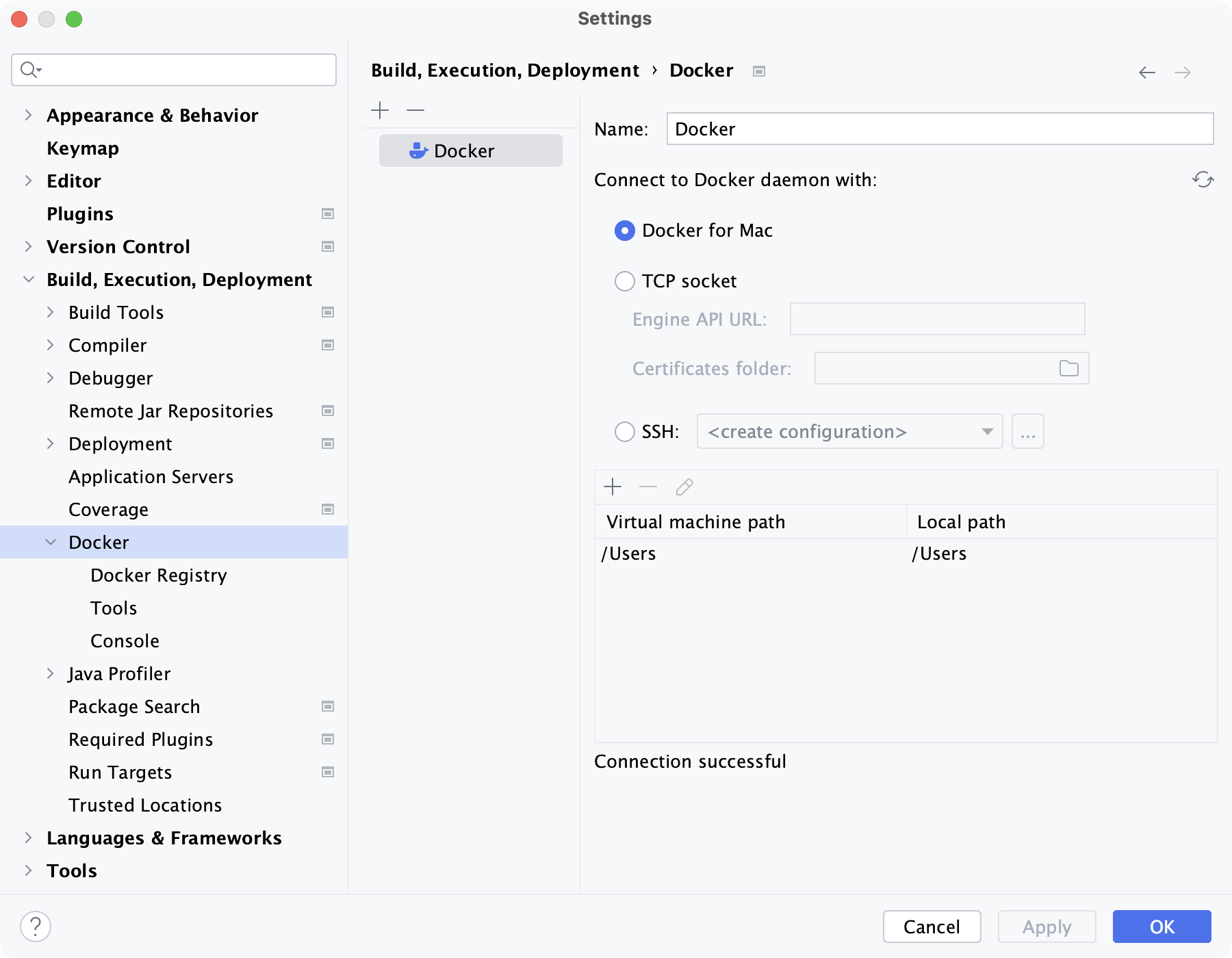Enable the TCP socket connection option
The image size is (1232, 958).
(624, 281)
